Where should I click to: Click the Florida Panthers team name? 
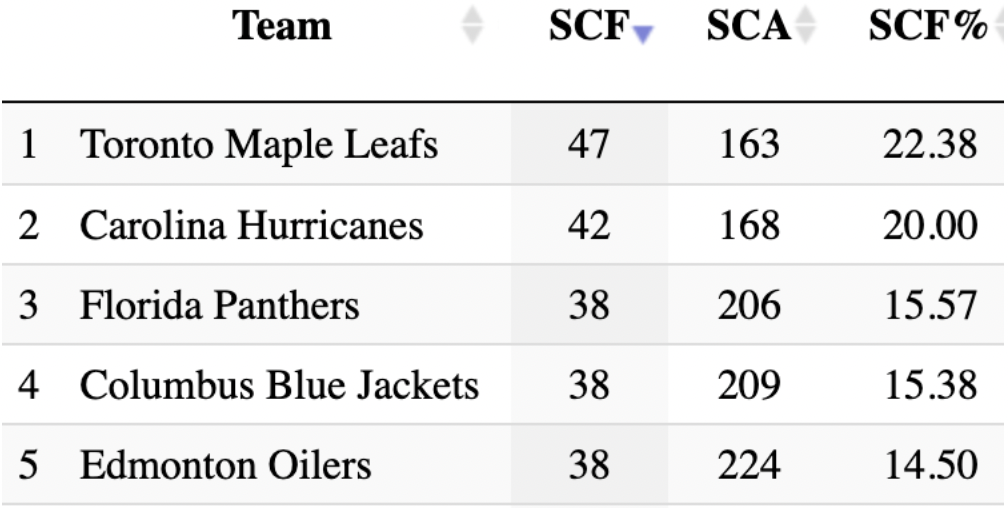(219, 305)
